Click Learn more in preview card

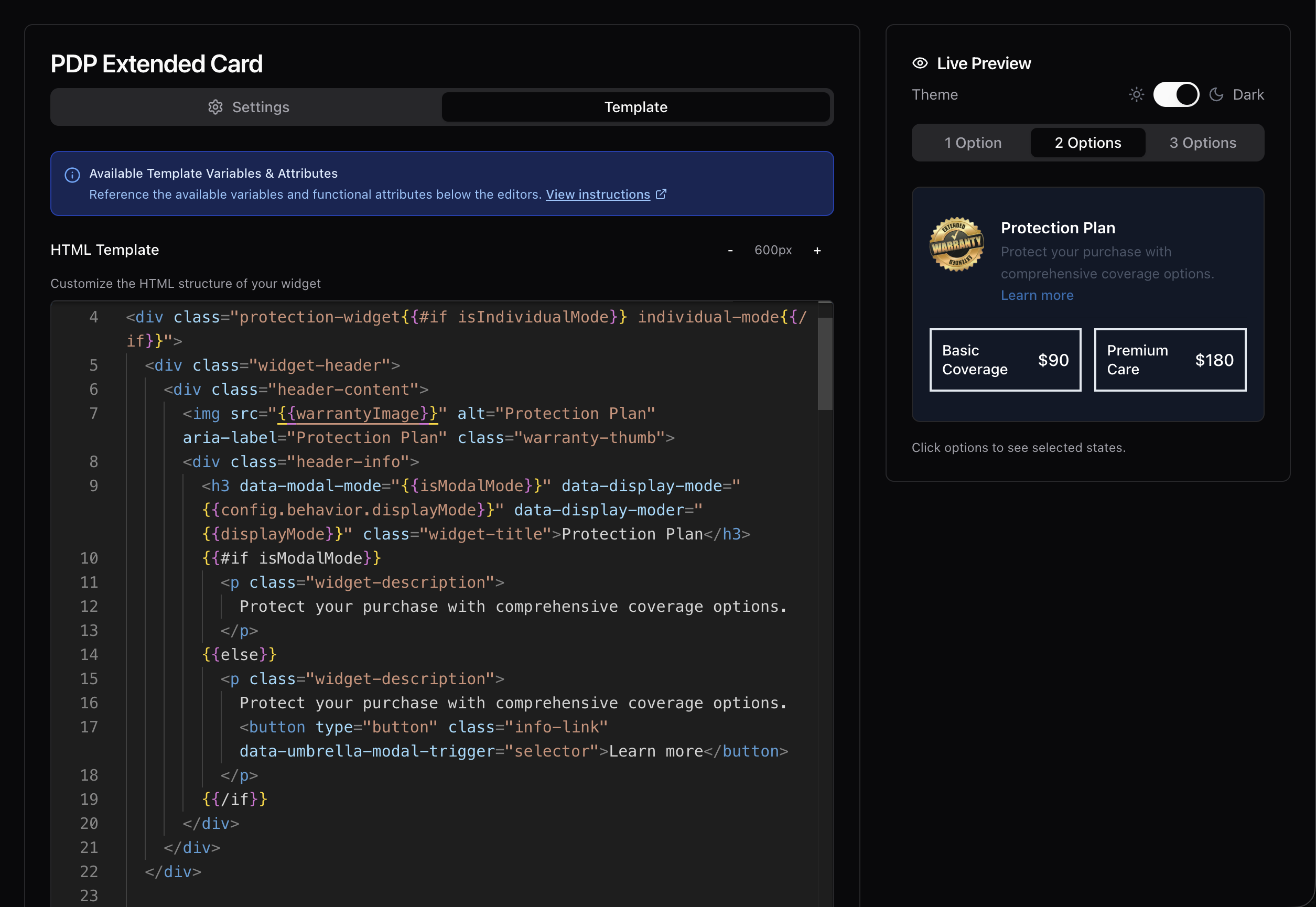[x=1037, y=296]
